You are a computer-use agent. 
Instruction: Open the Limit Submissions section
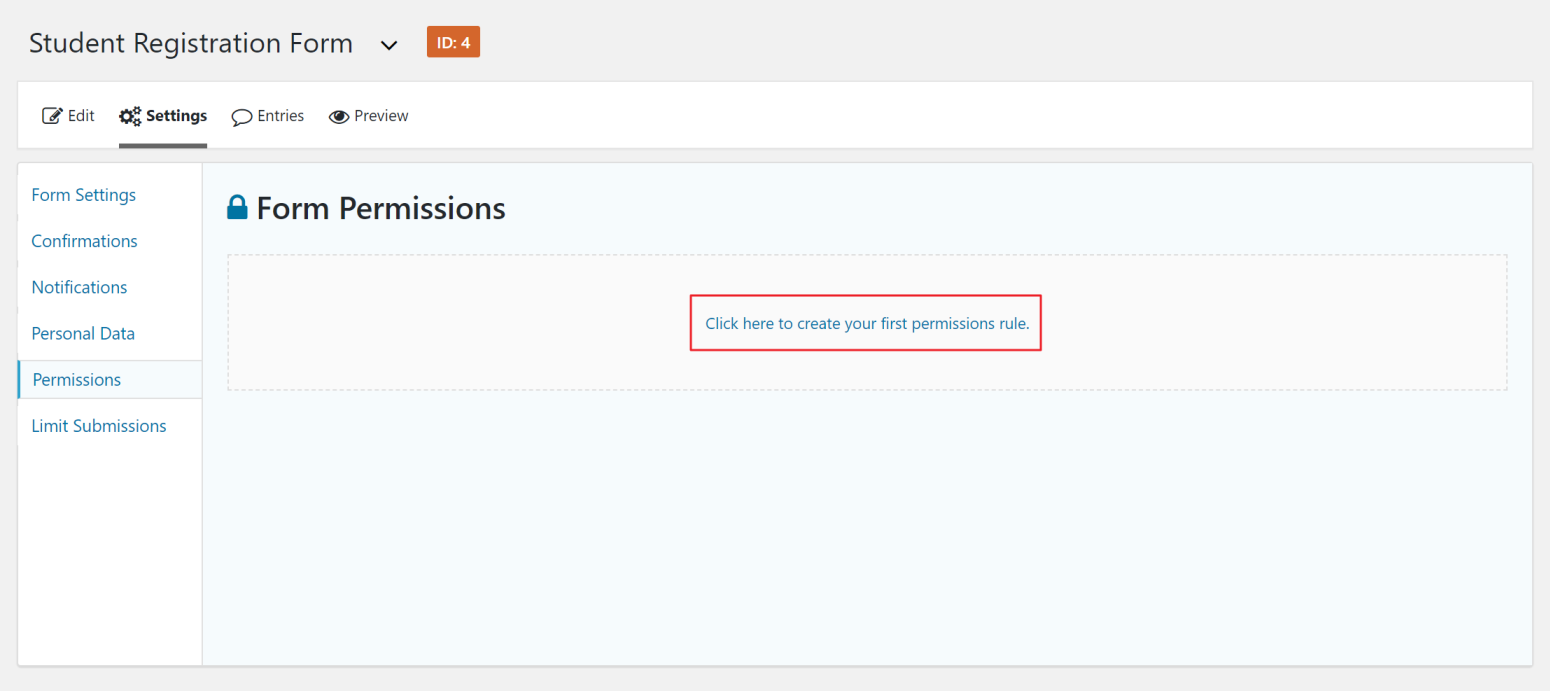click(x=99, y=426)
